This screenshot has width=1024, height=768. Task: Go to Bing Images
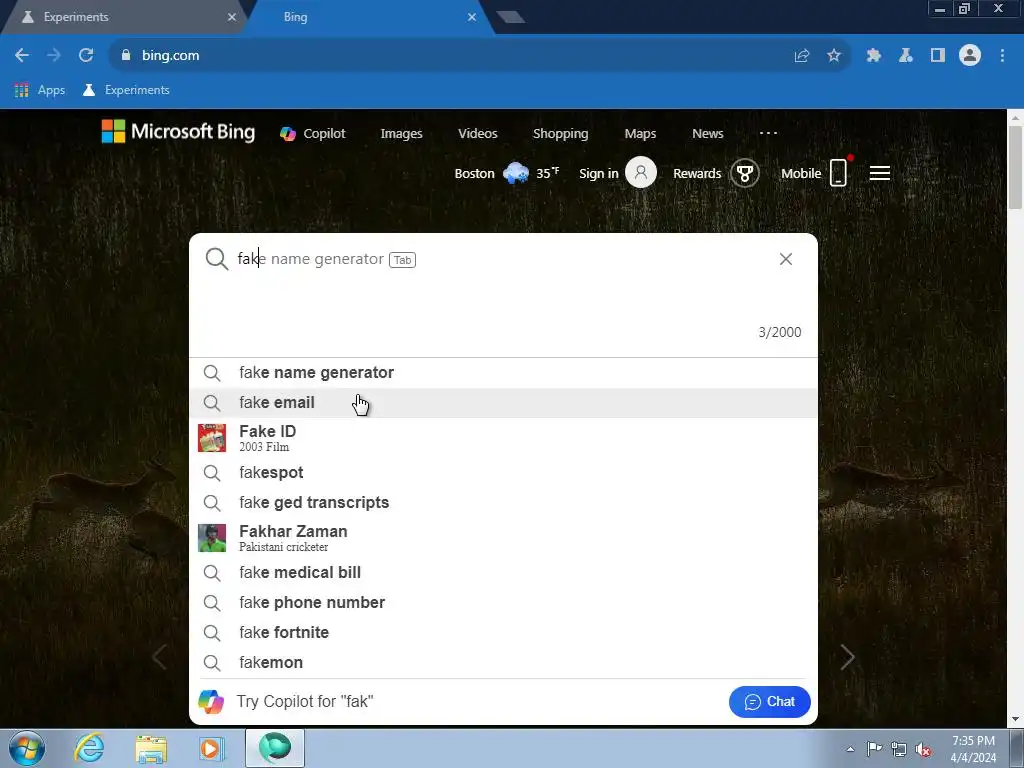(x=402, y=133)
